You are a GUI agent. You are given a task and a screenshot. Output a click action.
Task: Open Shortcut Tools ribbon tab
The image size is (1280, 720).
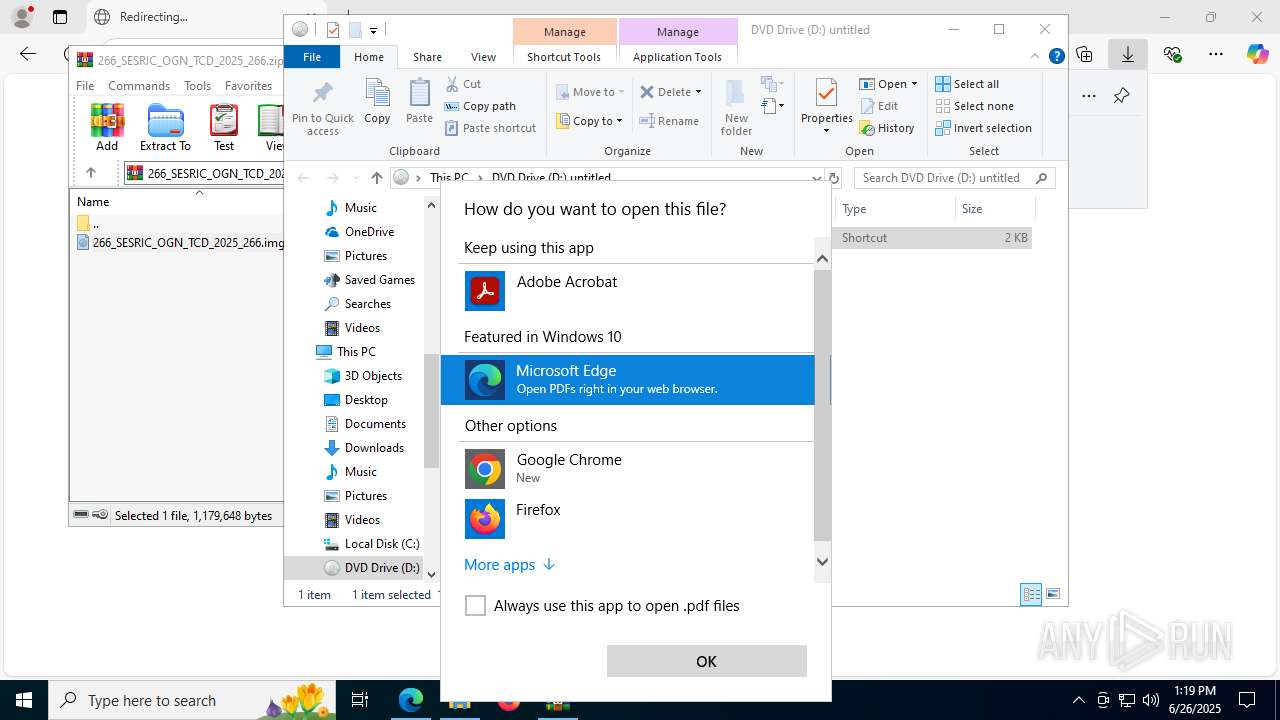point(564,57)
